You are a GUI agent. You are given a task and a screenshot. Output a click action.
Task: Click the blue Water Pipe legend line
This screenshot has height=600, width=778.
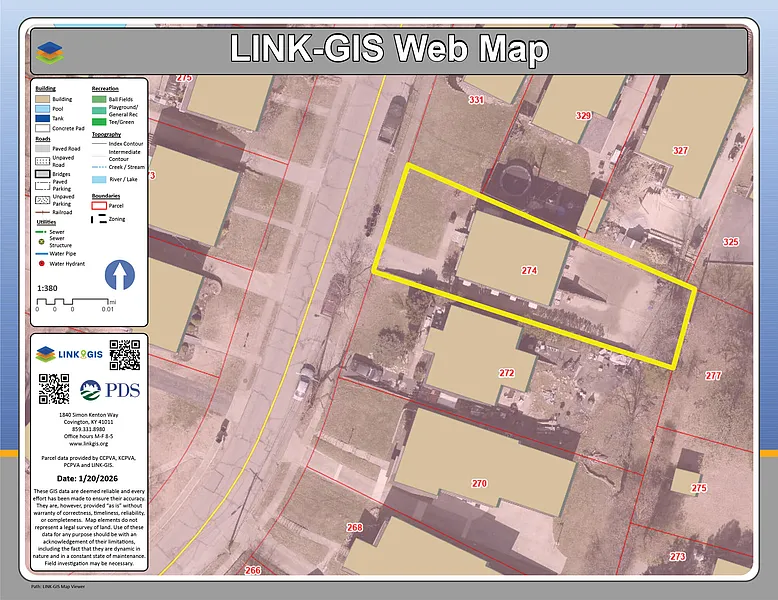pyautogui.click(x=41, y=254)
